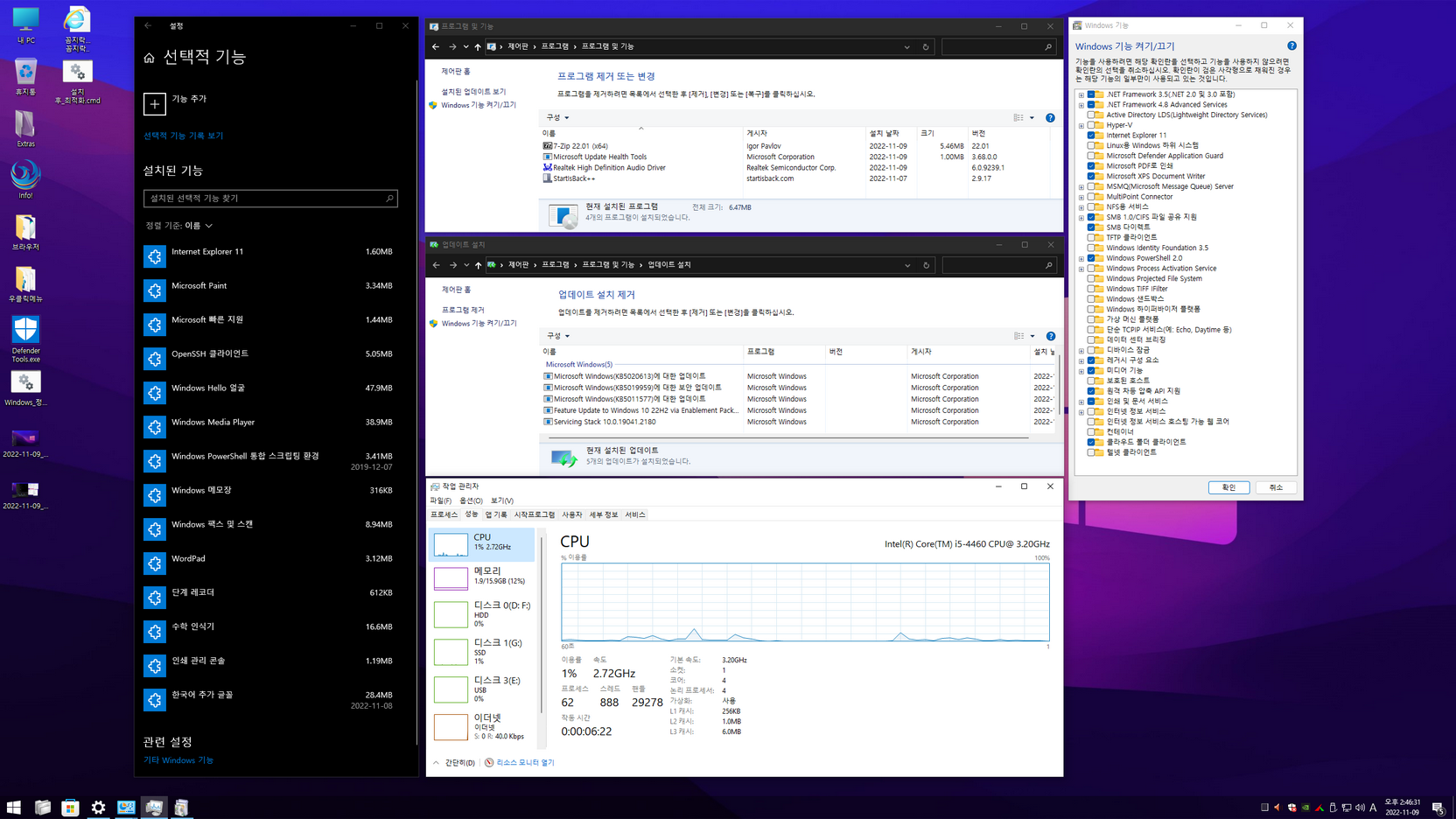Click the Settings home icon
Image resolution: width=1456 pixels, height=819 pixels.
149,58
